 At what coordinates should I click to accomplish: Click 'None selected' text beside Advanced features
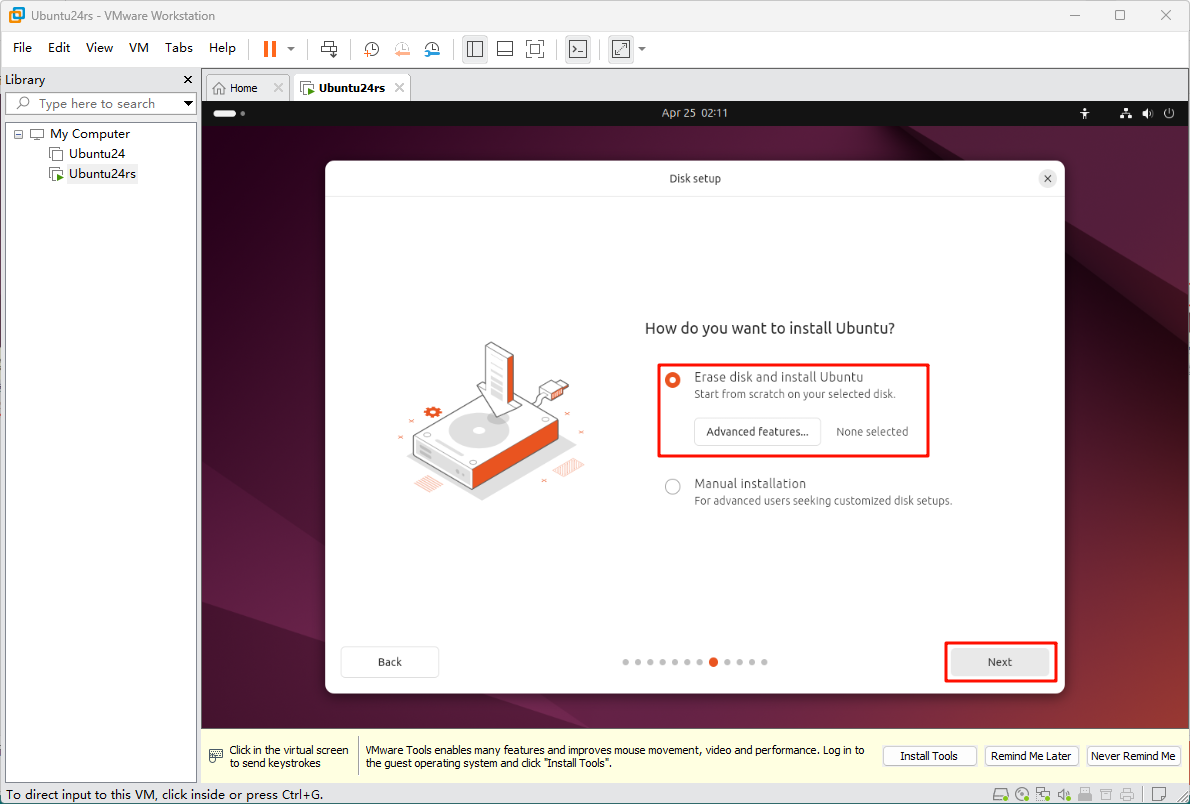(x=872, y=431)
